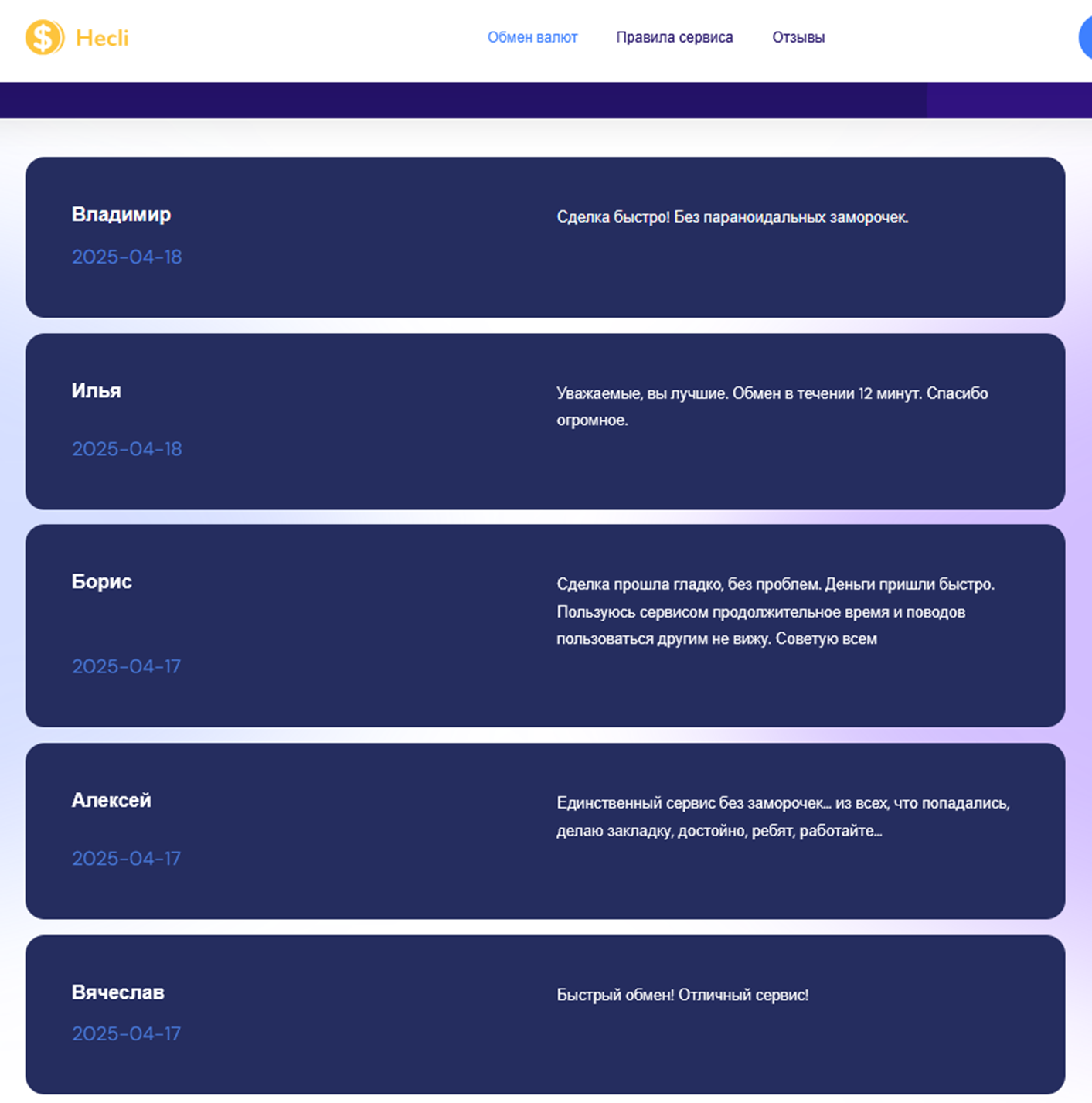Click the date under Алексей's name
The image size is (1092, 1103).
(126, 858)
